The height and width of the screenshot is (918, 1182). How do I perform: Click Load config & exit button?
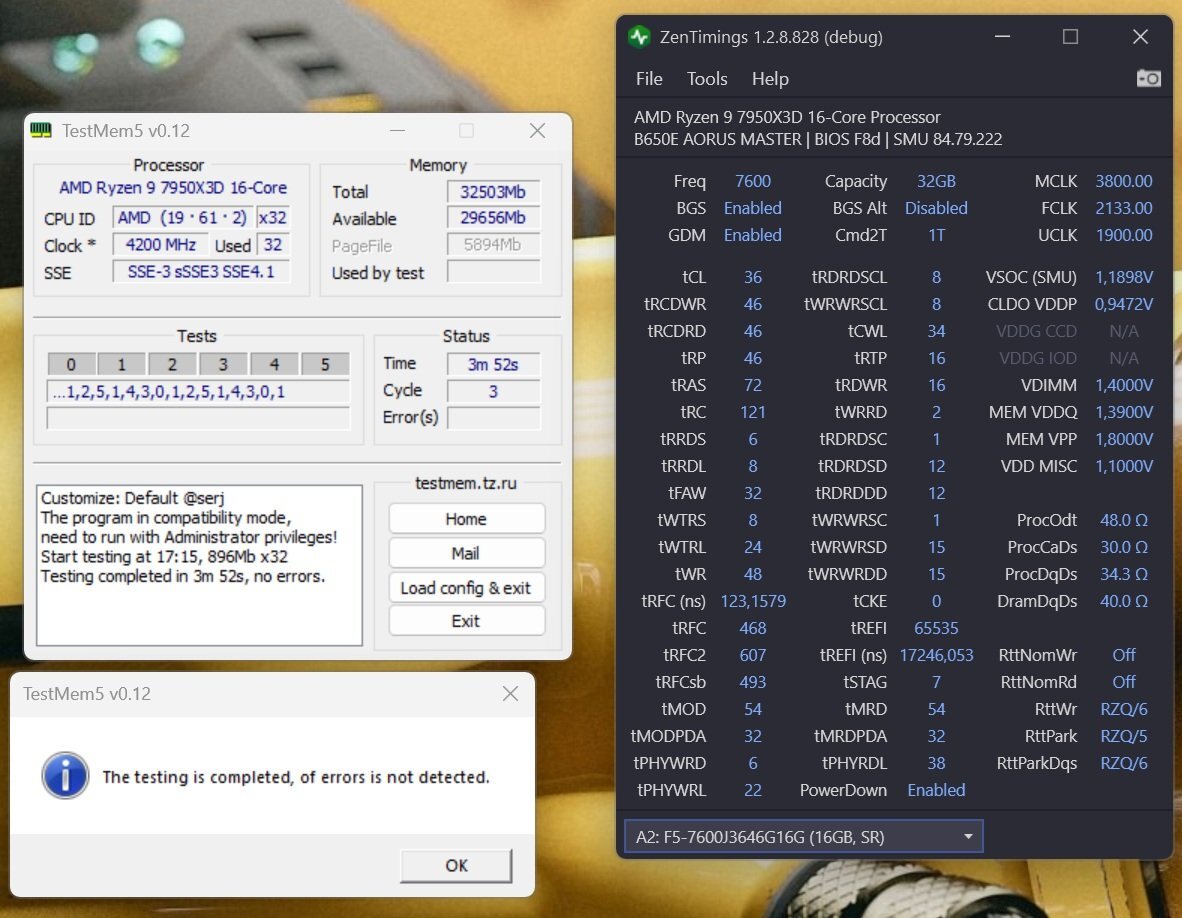[x=467, y=588]
